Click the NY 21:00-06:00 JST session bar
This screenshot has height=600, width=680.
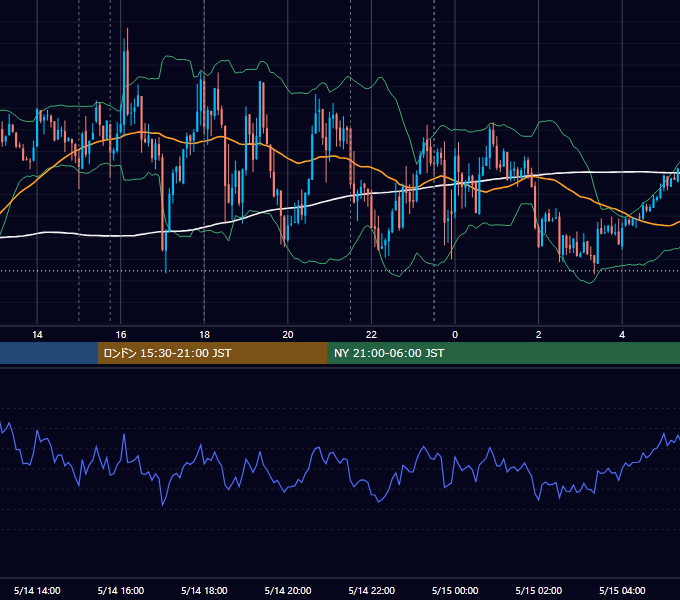tap(503, 353)
